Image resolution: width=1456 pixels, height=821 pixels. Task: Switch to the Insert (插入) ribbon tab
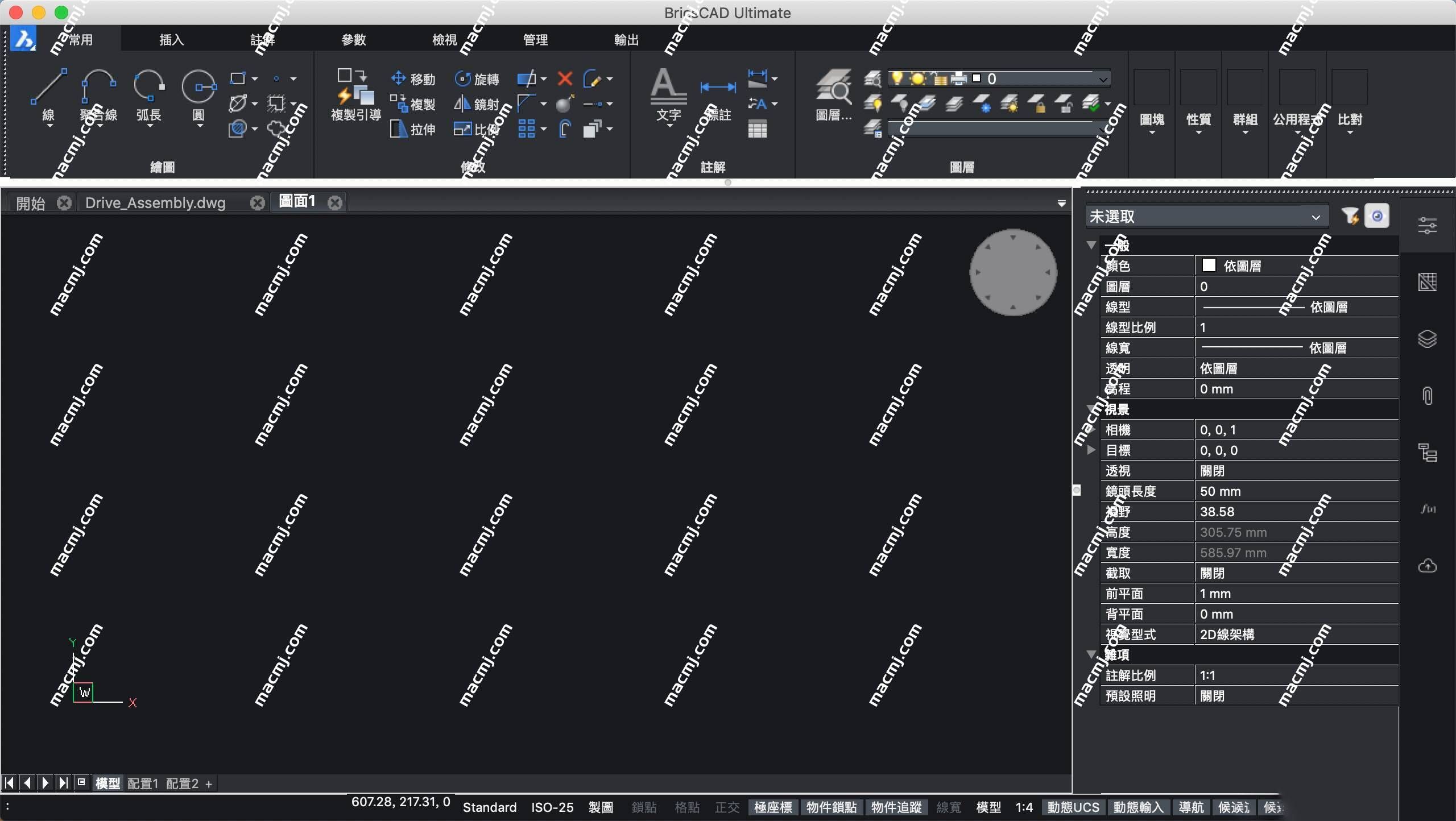pos(171,40)
